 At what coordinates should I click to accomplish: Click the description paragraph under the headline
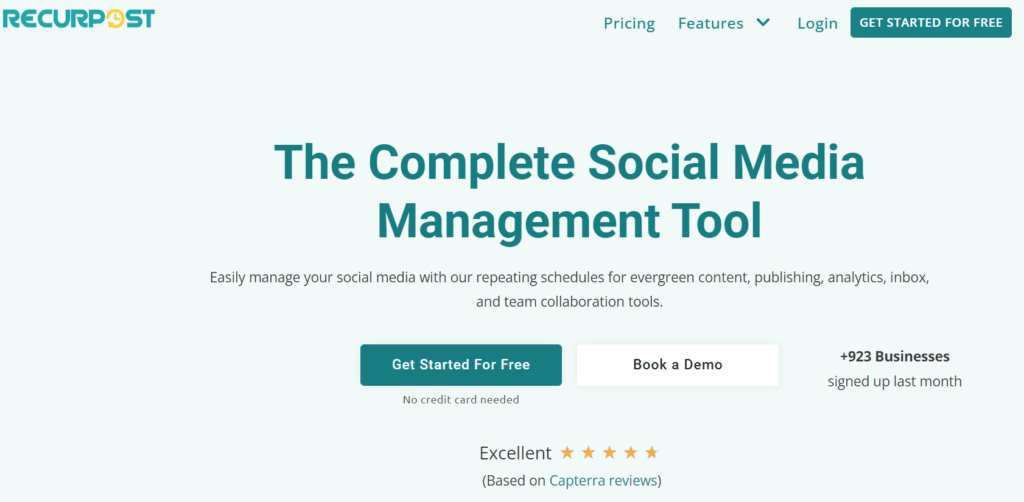pos(569,288)
